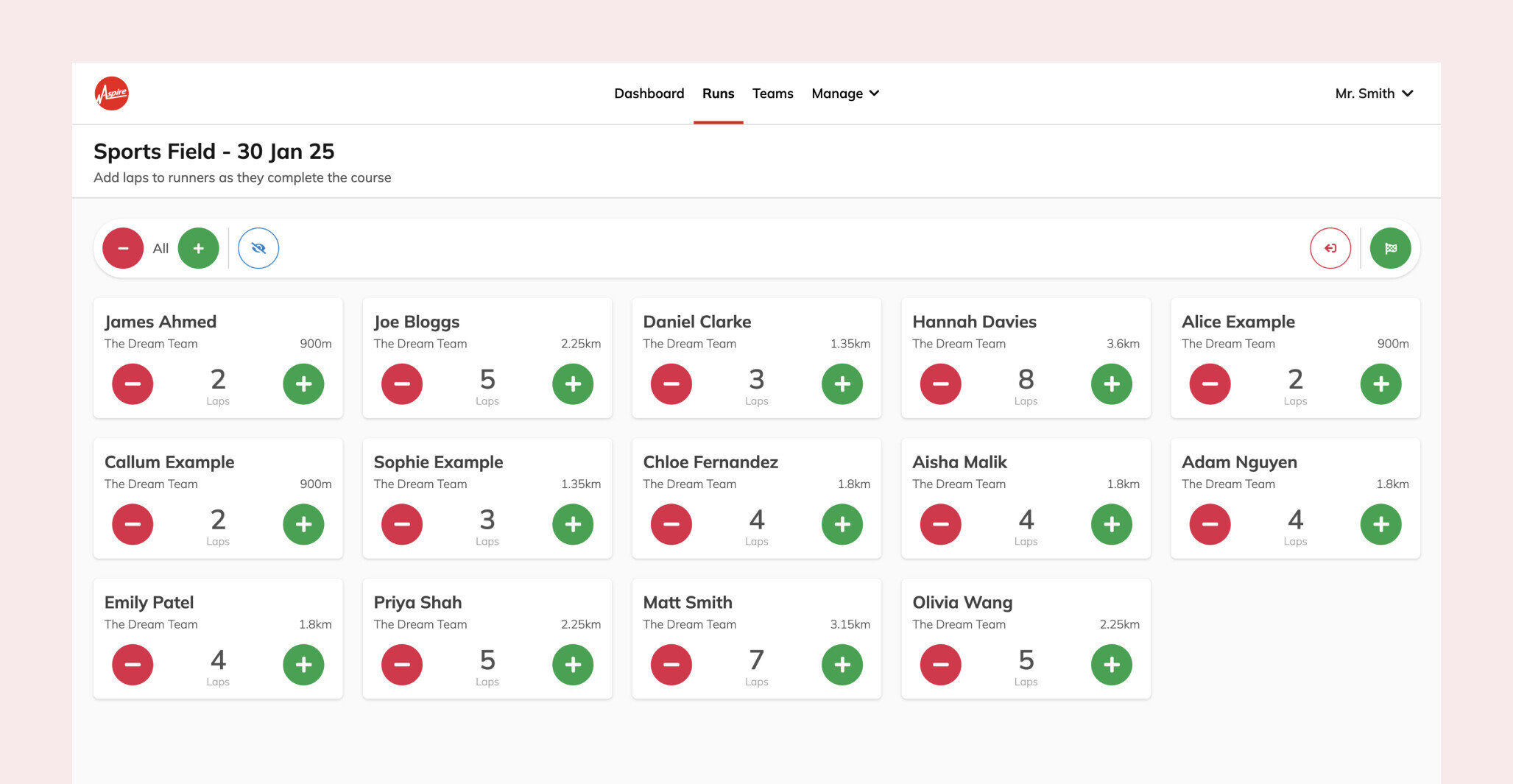The height and width of the screenshot is (784, 1513).
Task: Click Chloe Fernandez's runner name
Action: click(710, 462)
